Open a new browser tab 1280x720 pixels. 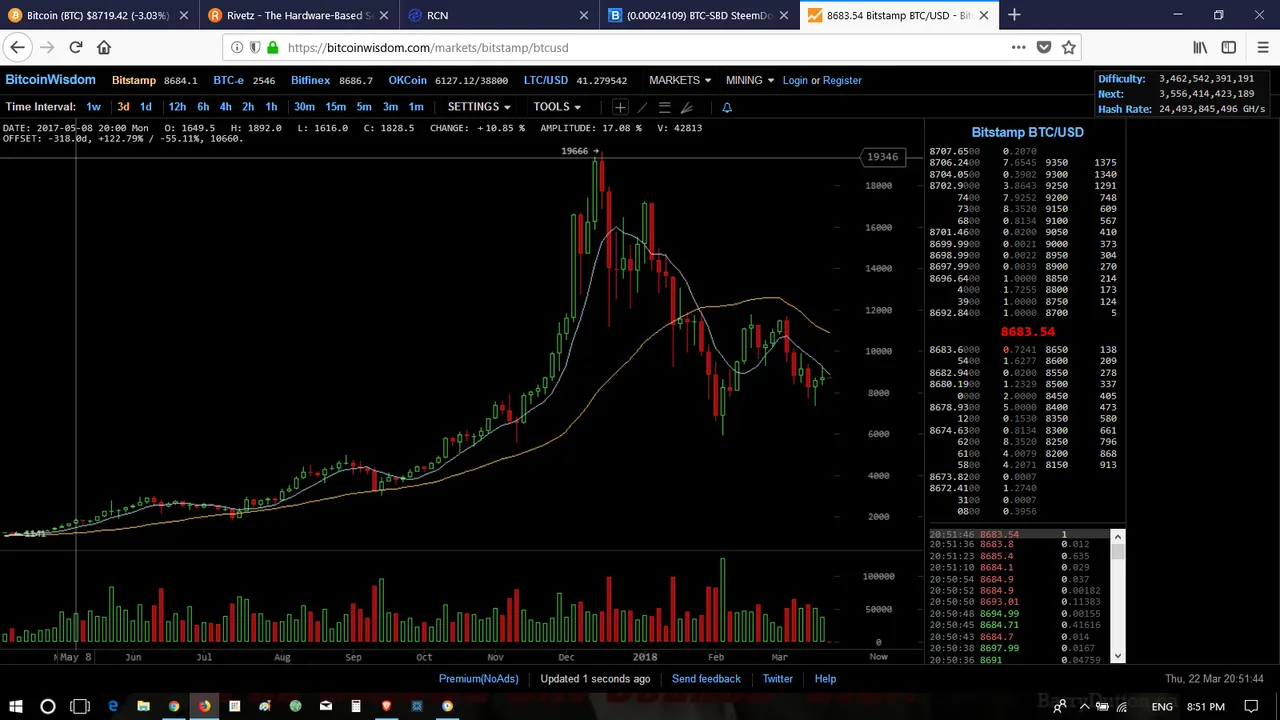[x=1014, y=15]
